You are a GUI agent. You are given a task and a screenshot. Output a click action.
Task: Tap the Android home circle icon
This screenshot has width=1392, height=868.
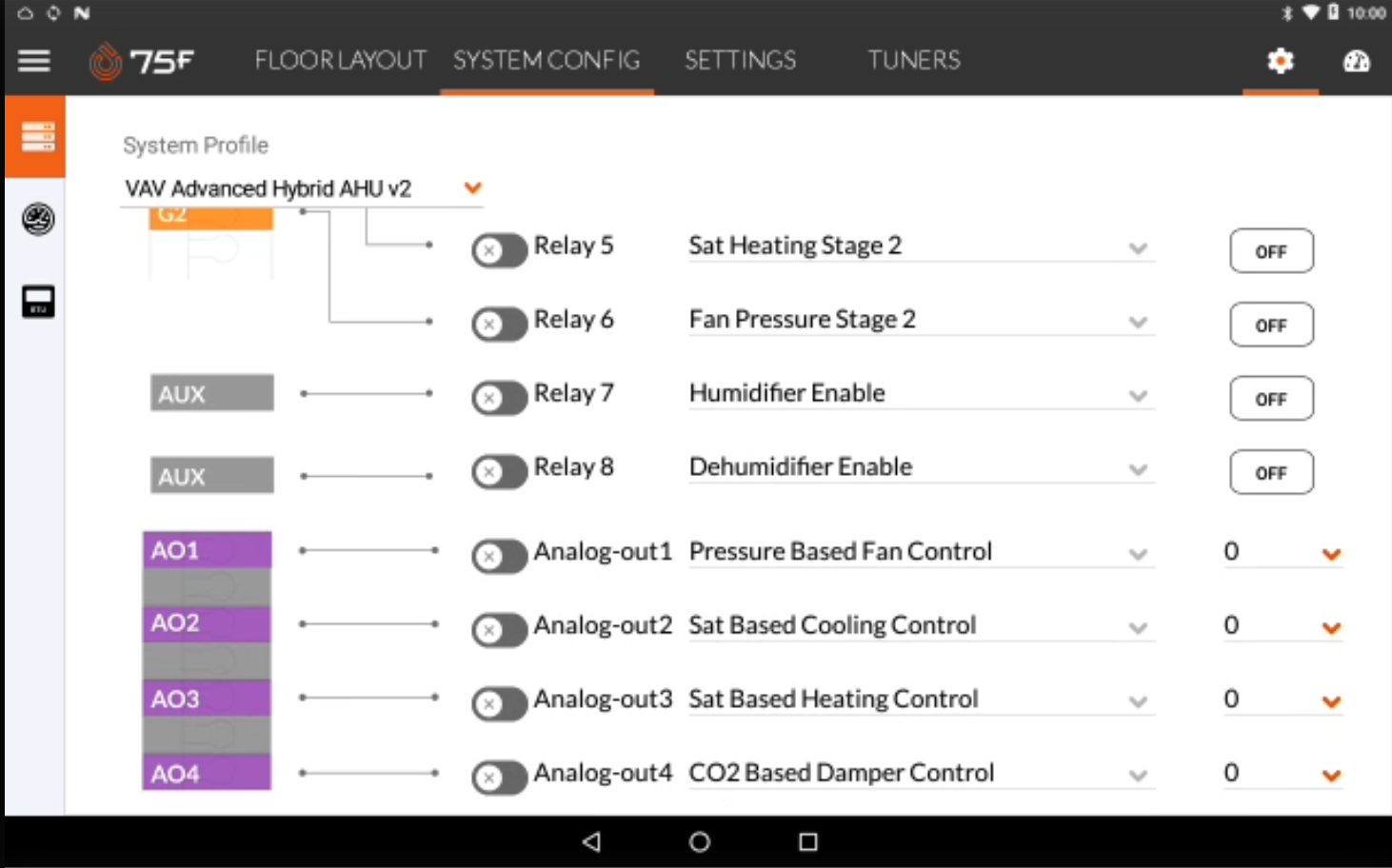click(700, 841)
